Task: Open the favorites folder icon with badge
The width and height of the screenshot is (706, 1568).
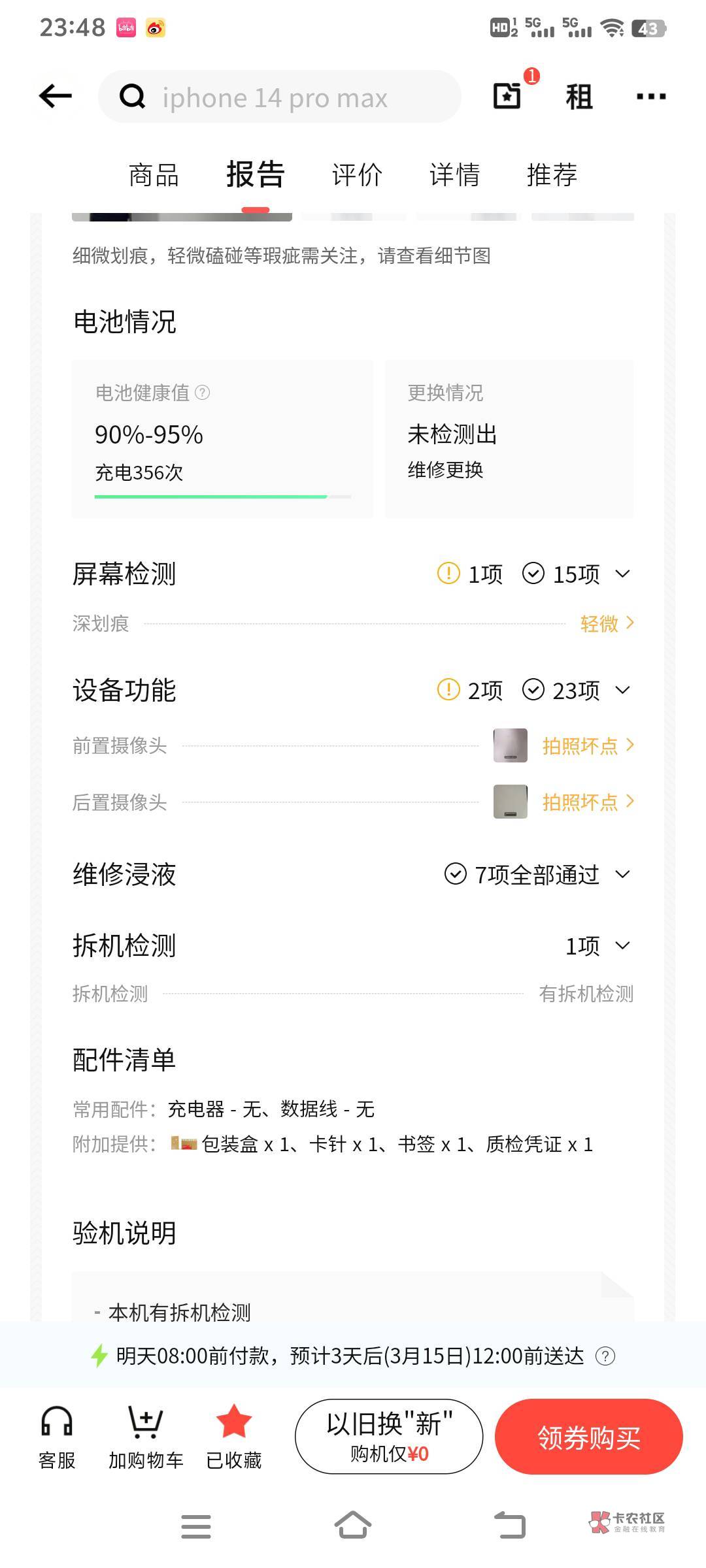Action: 507,96
